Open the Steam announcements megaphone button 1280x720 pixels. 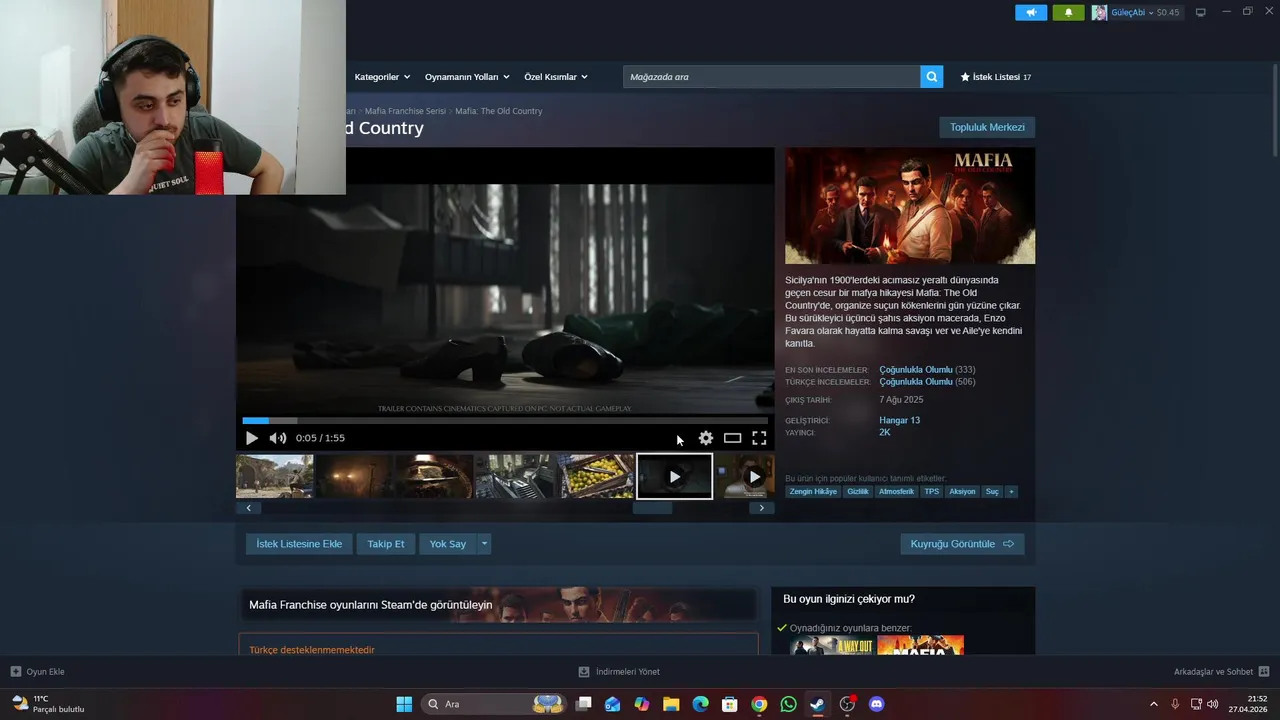pyautogui.click(x=1031, y=12)
